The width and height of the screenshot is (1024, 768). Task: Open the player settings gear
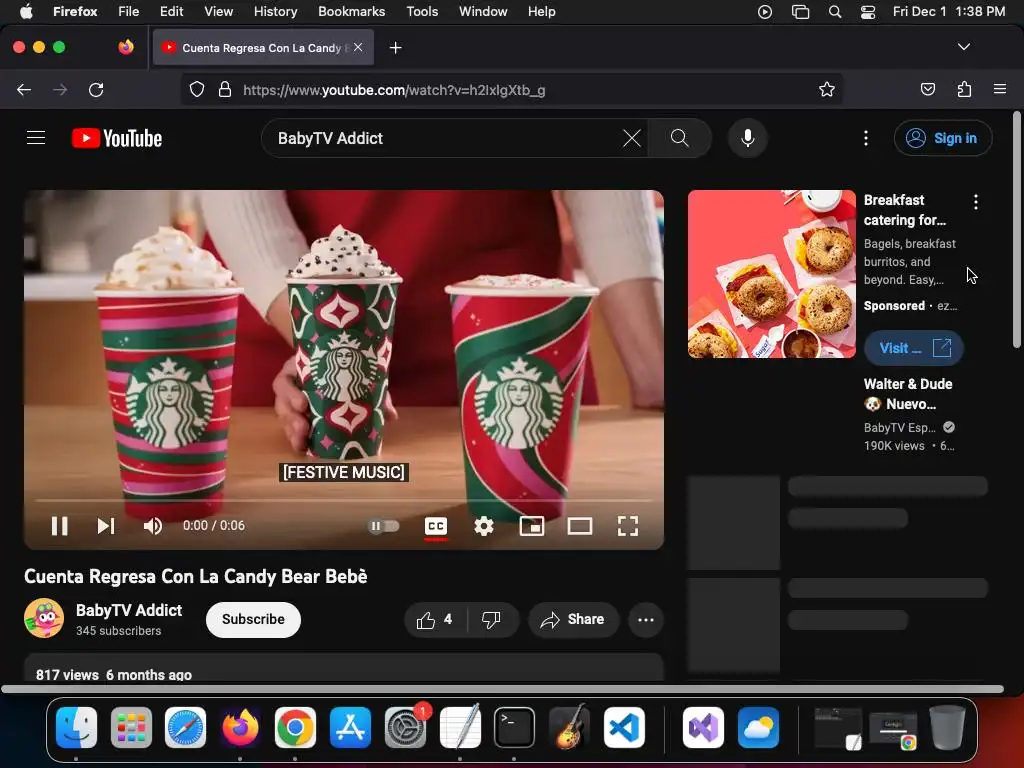tap(483, 526)
